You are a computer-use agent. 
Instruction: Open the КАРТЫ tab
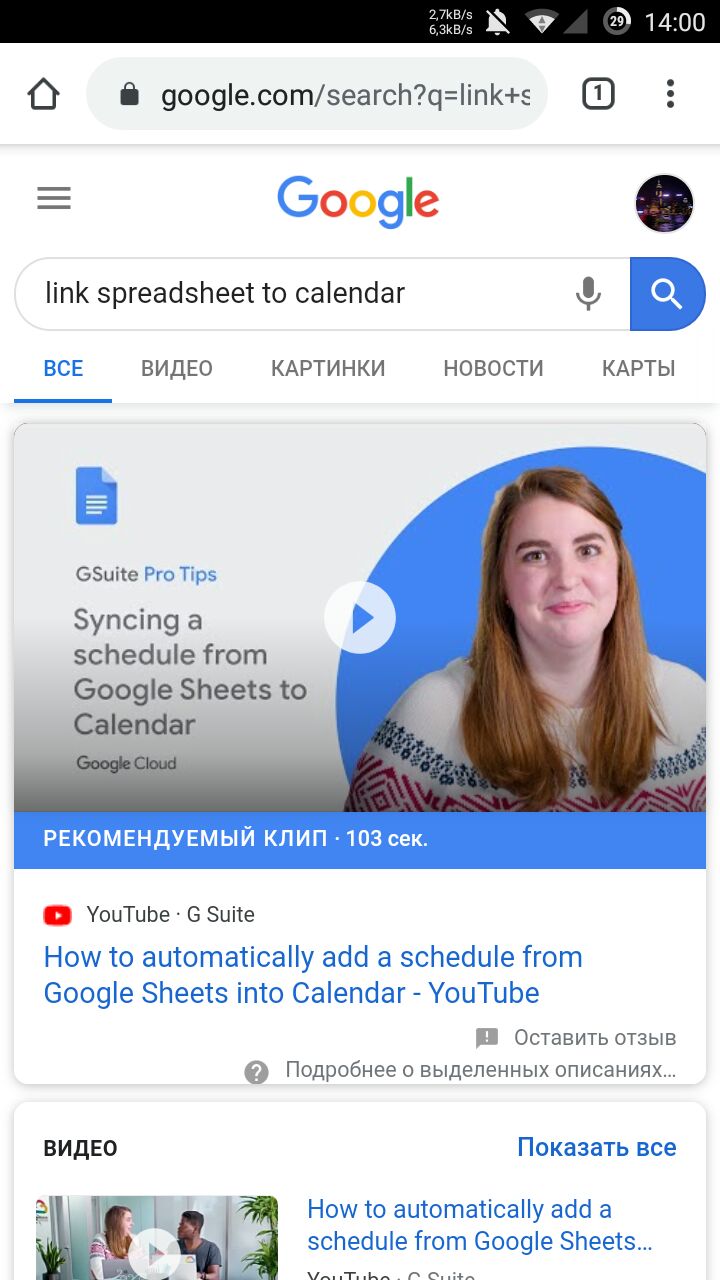click(x=639, y=368)
